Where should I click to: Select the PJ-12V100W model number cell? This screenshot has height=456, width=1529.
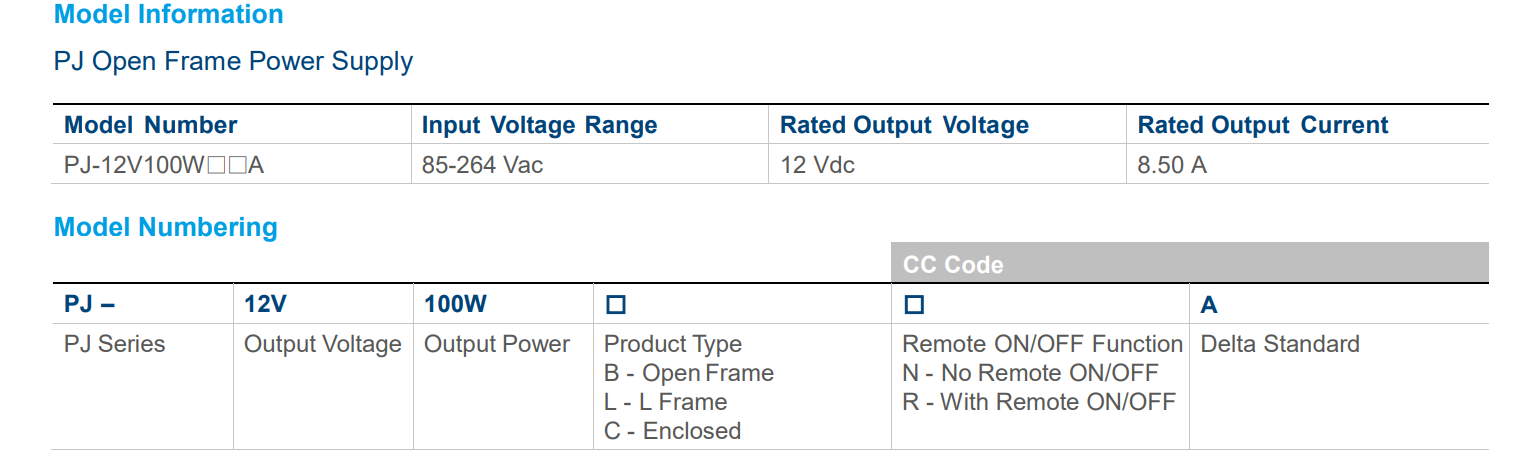click(164, 165)
